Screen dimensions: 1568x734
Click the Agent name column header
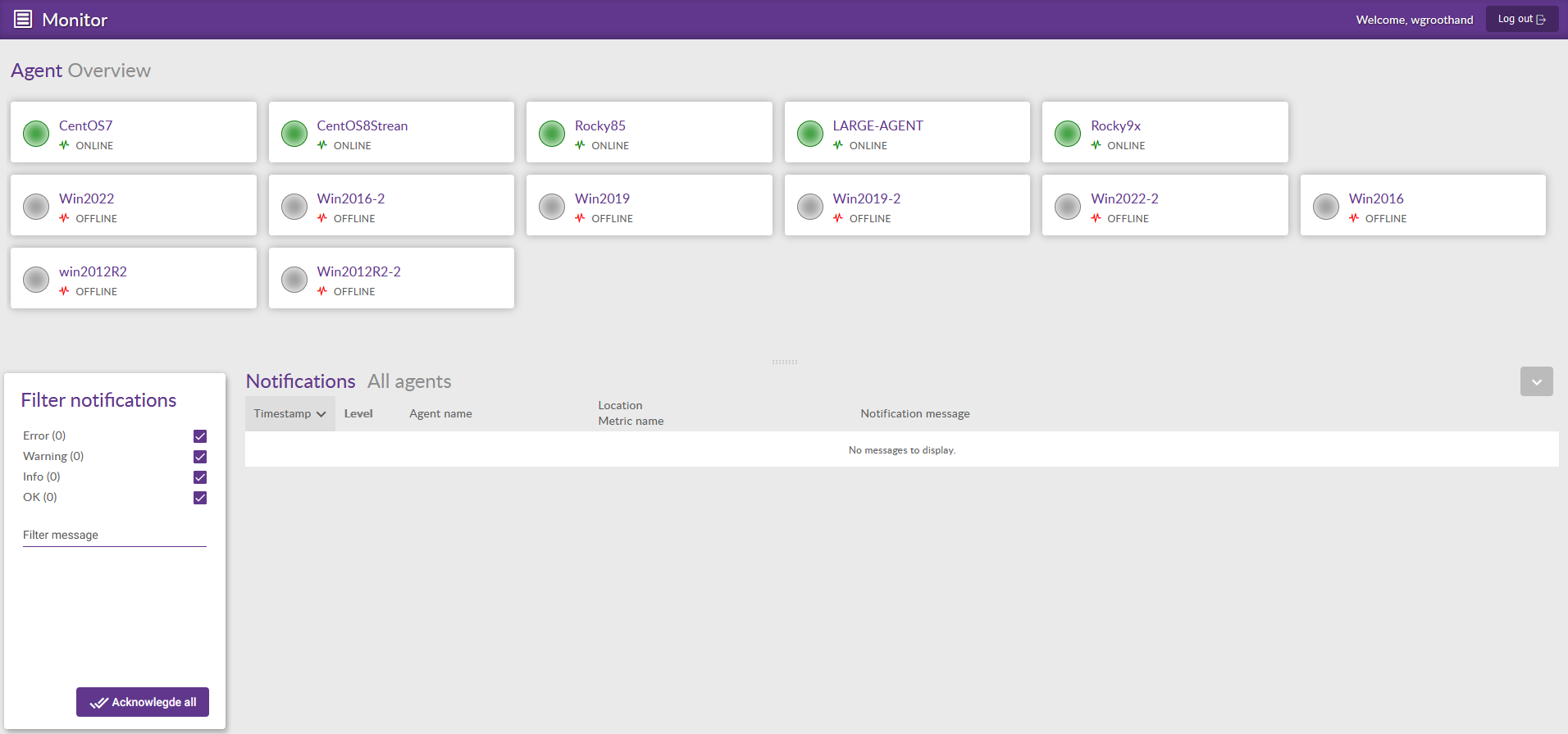pos(440,414)
